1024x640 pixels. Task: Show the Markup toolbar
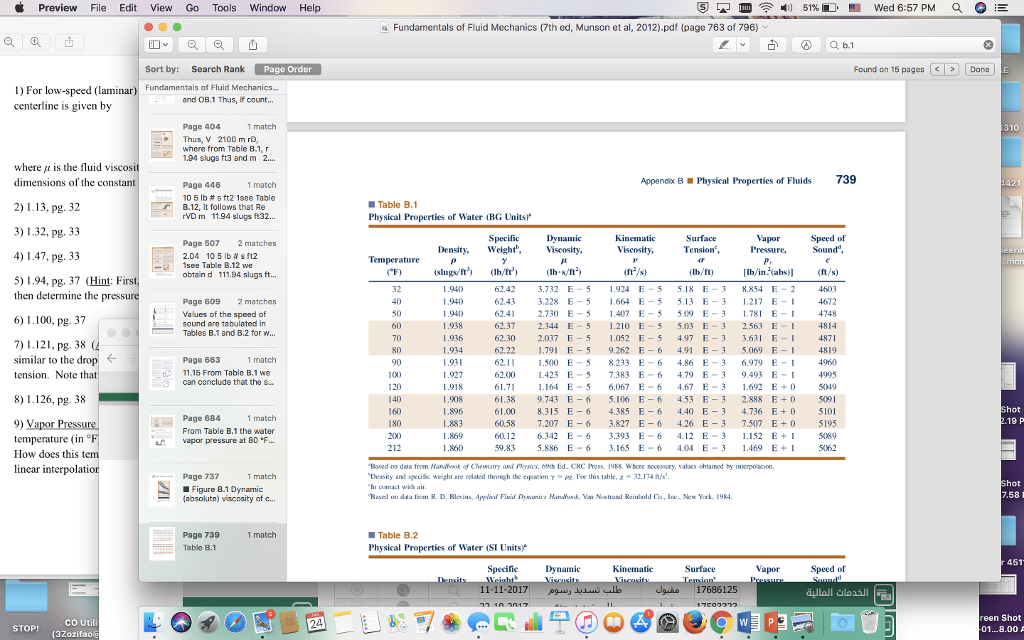click(806, 45)
